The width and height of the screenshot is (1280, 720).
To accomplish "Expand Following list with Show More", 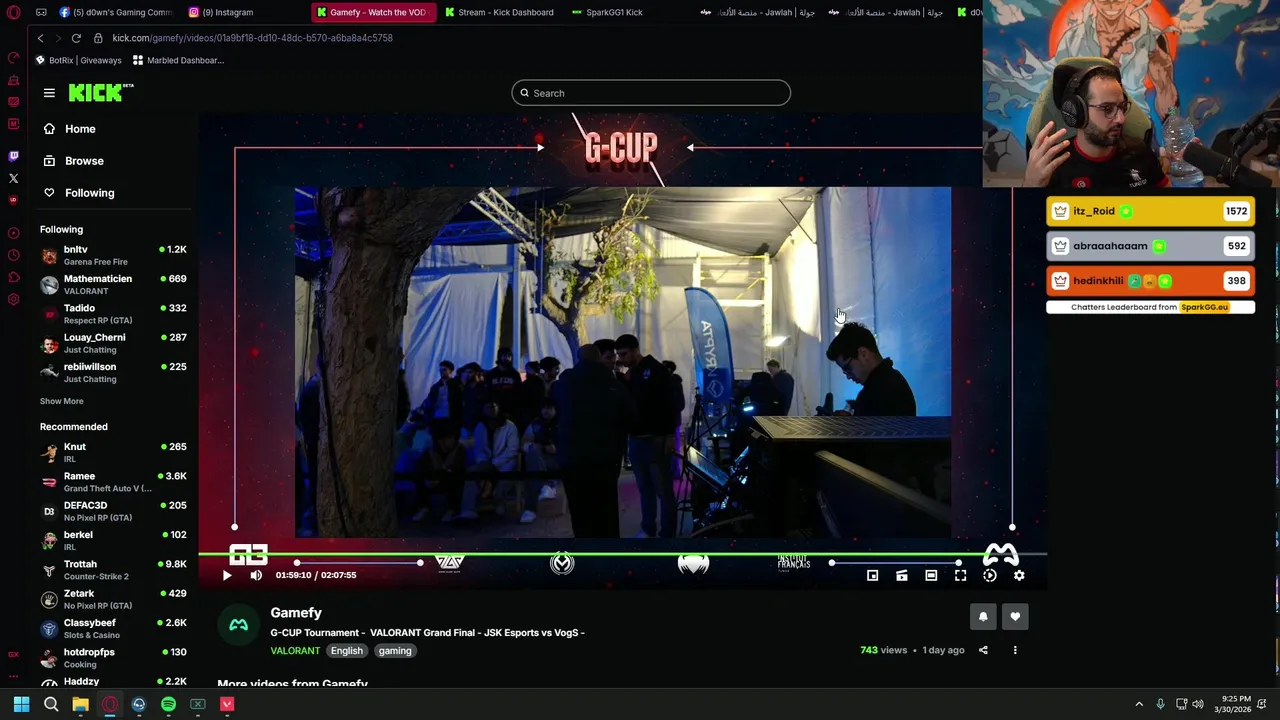I will (x=62, y=401).
